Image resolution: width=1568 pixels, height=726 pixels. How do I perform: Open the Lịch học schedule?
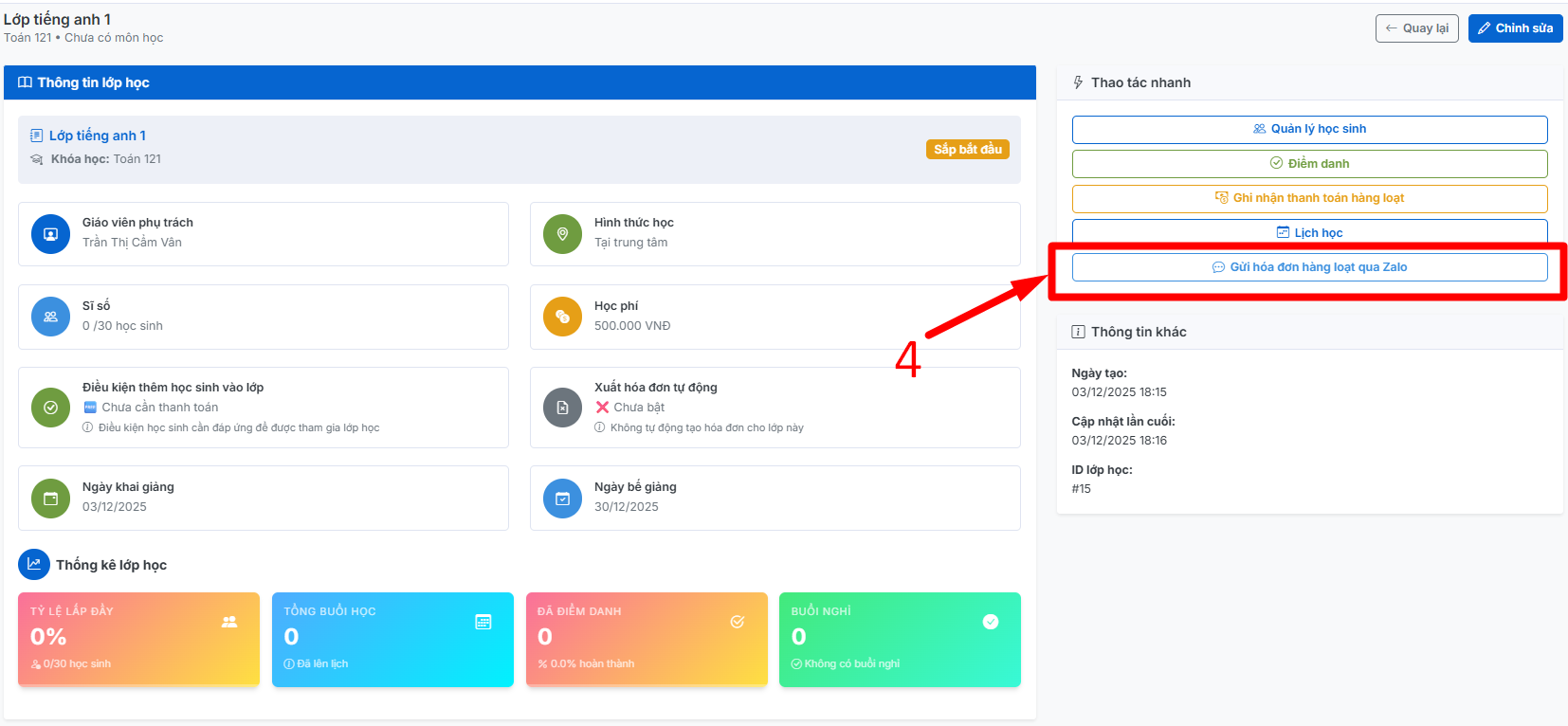[1309, 232]
